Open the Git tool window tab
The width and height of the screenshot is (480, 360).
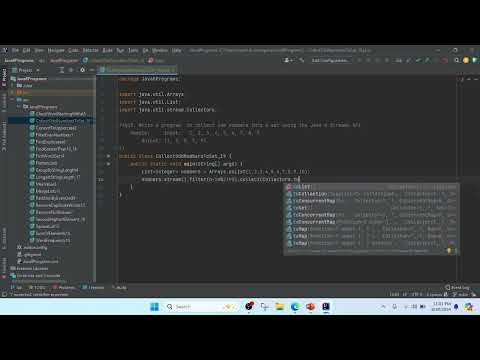coord(17,287)
